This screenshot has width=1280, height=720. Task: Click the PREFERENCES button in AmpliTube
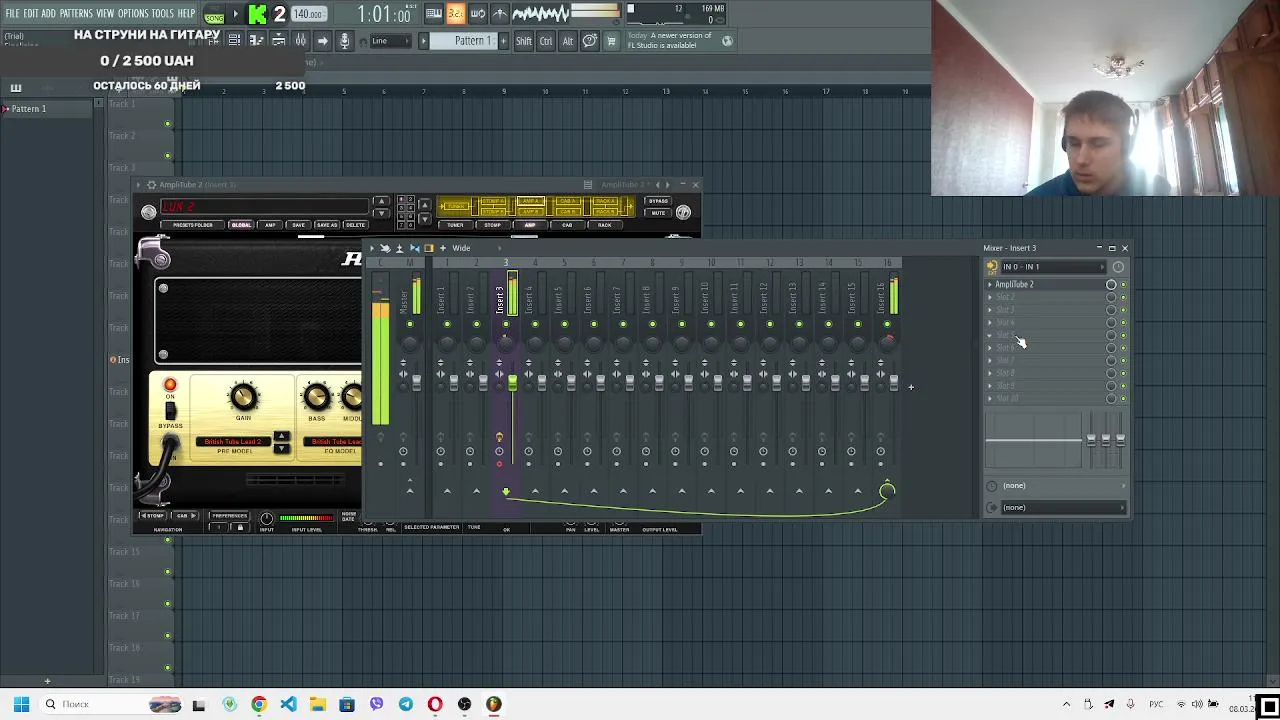pyautogui.click(x=230, y=516)
